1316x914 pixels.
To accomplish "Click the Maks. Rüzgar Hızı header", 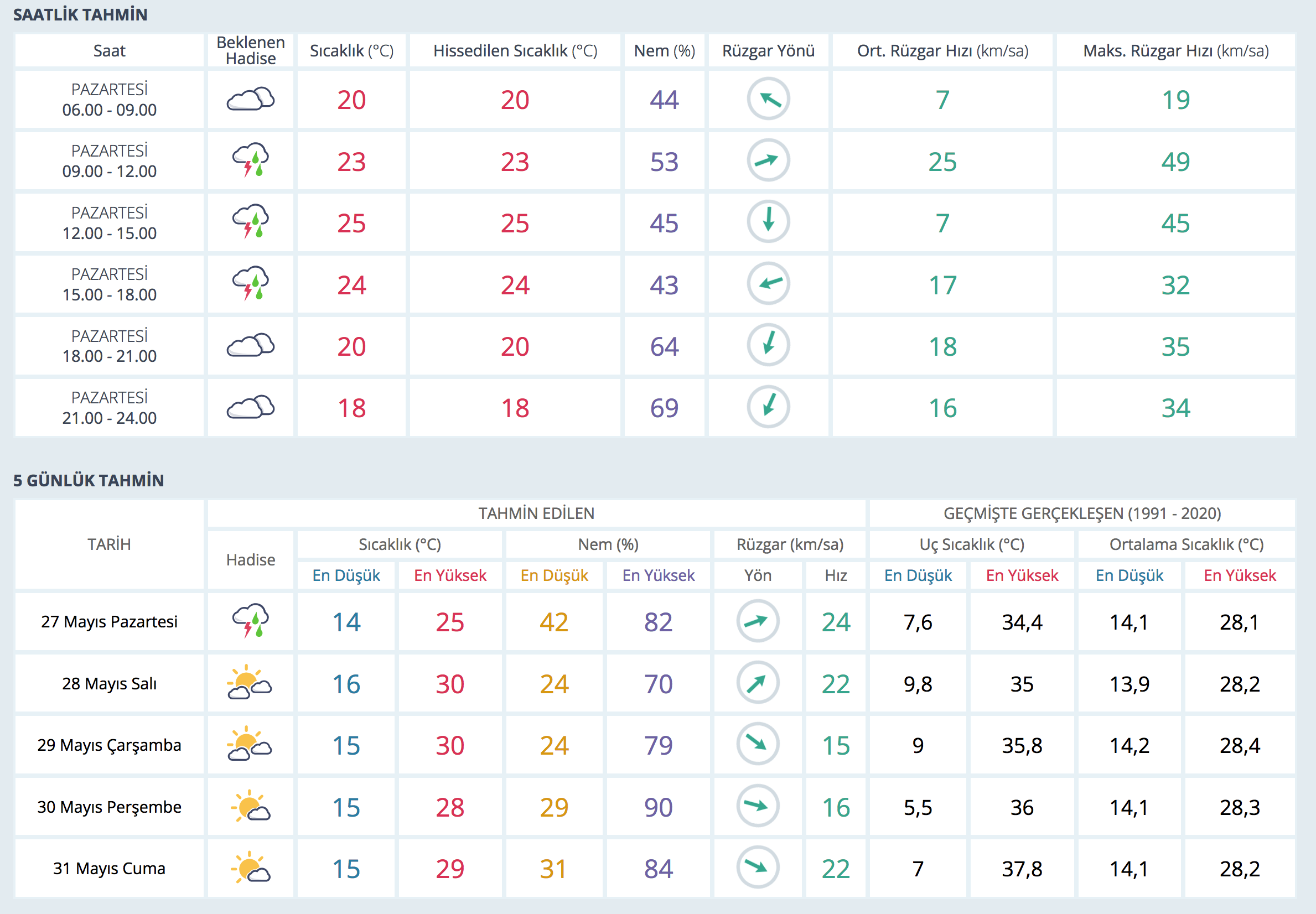I will [1175, 51].
